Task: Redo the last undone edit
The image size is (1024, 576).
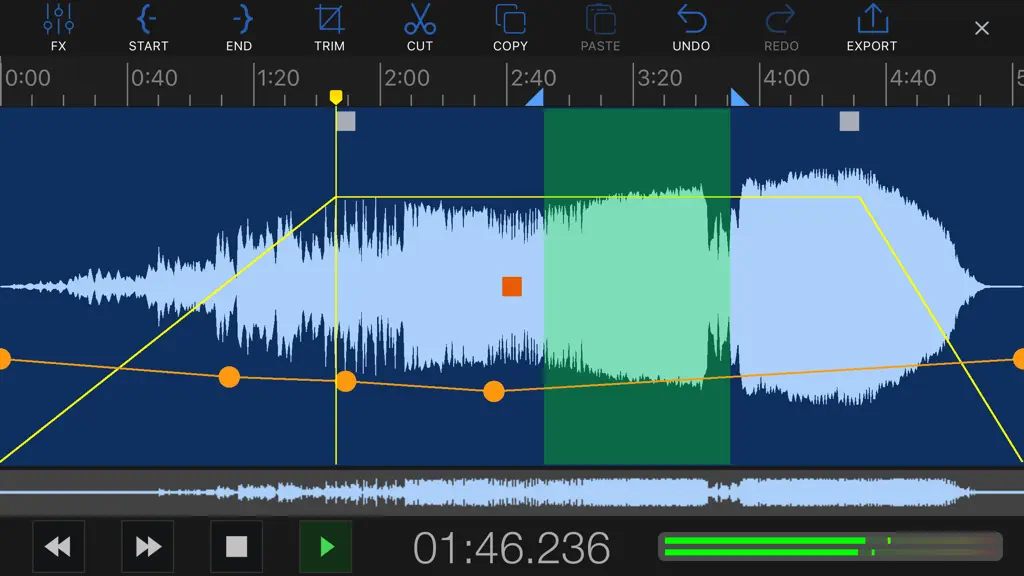Action: (781, 28)
